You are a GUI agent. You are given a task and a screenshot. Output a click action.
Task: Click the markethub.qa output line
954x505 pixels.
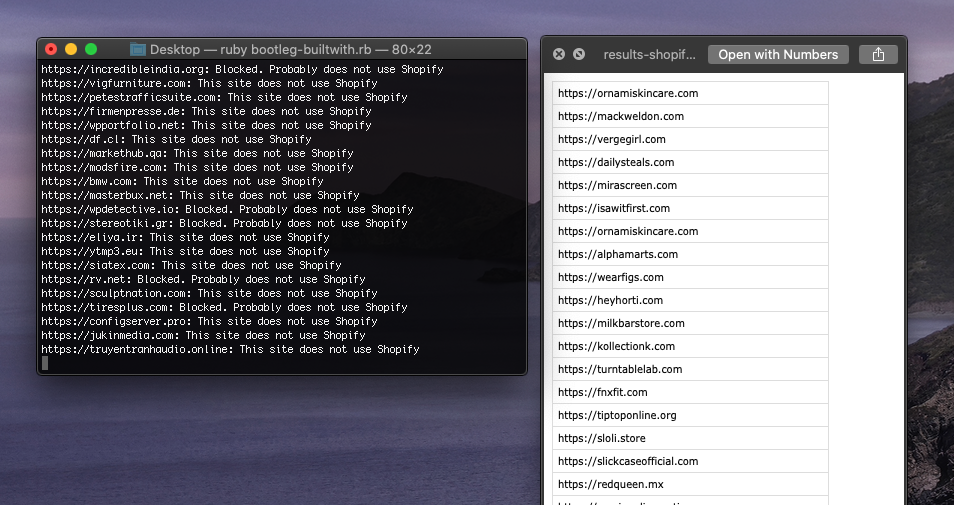[x=197, y=153]
